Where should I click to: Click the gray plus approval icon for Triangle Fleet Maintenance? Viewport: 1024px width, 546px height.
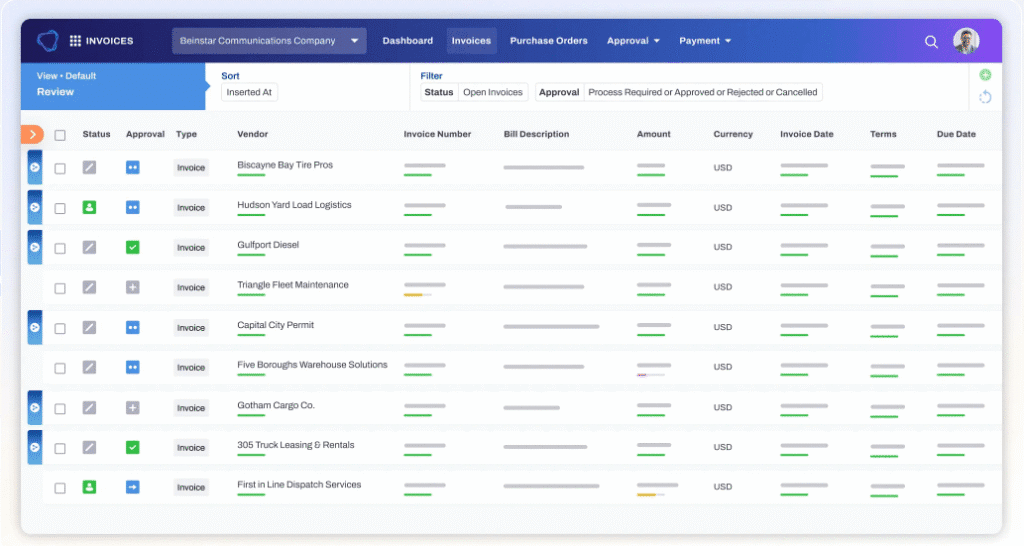click(133, 287)
